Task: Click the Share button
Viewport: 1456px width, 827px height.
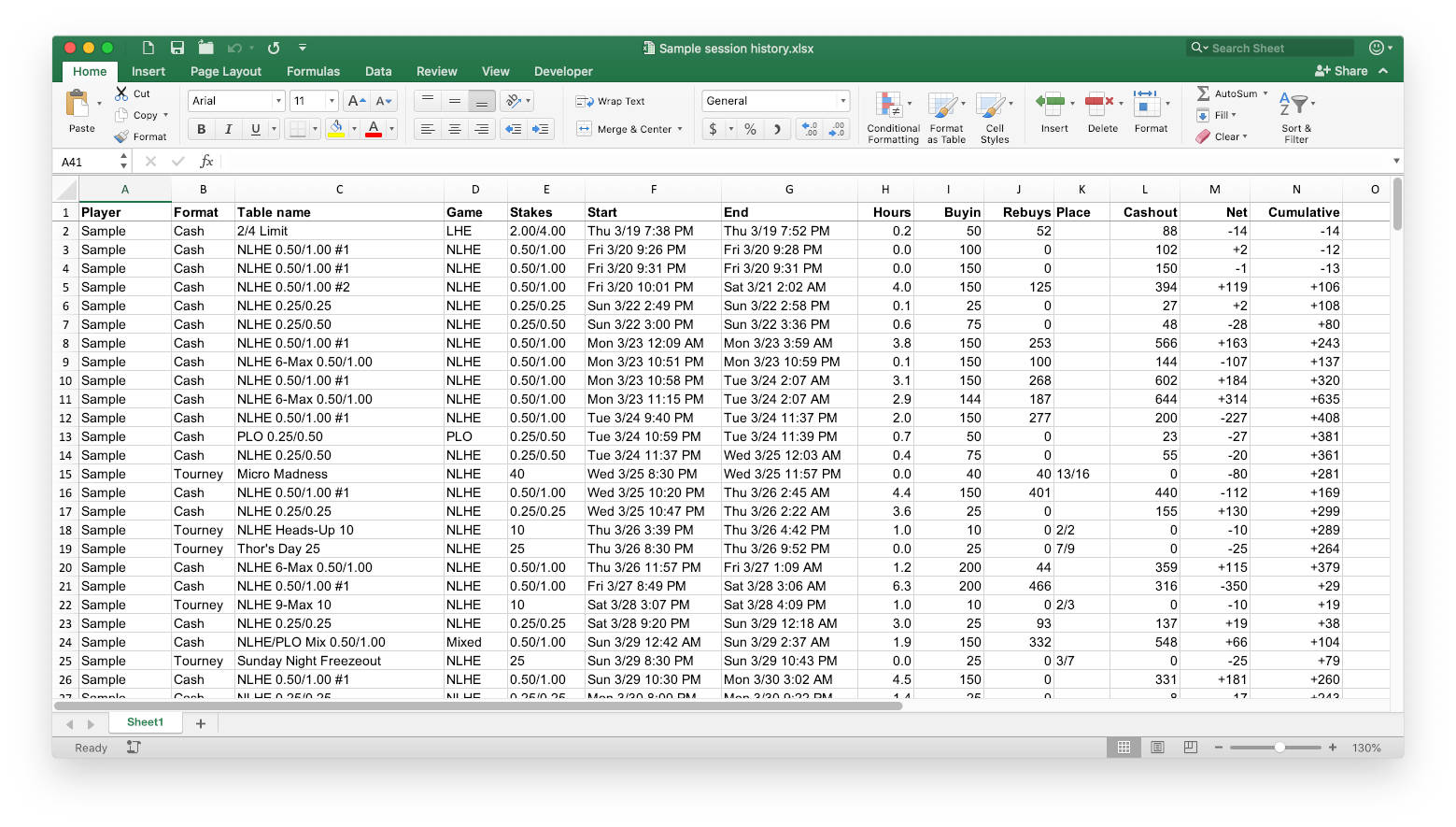Action: coord(1343,71)
